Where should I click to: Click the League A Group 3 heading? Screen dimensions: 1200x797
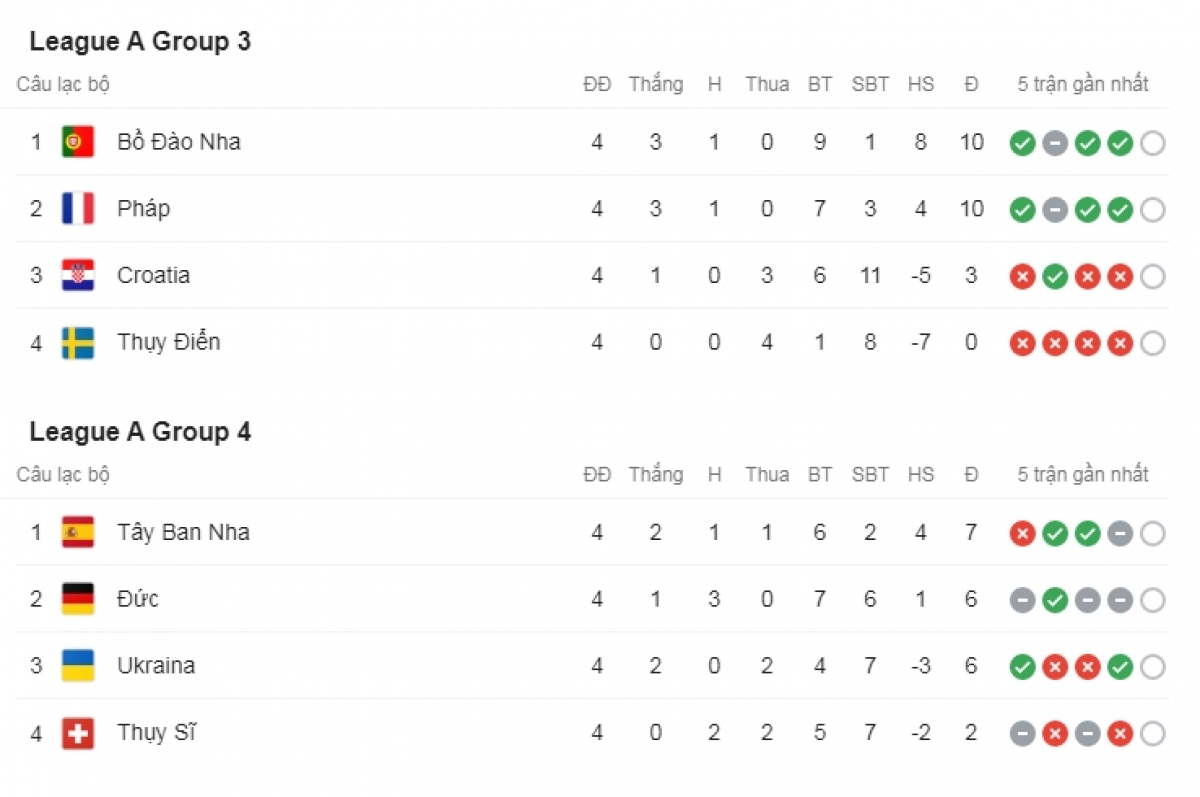coord(140,42)
